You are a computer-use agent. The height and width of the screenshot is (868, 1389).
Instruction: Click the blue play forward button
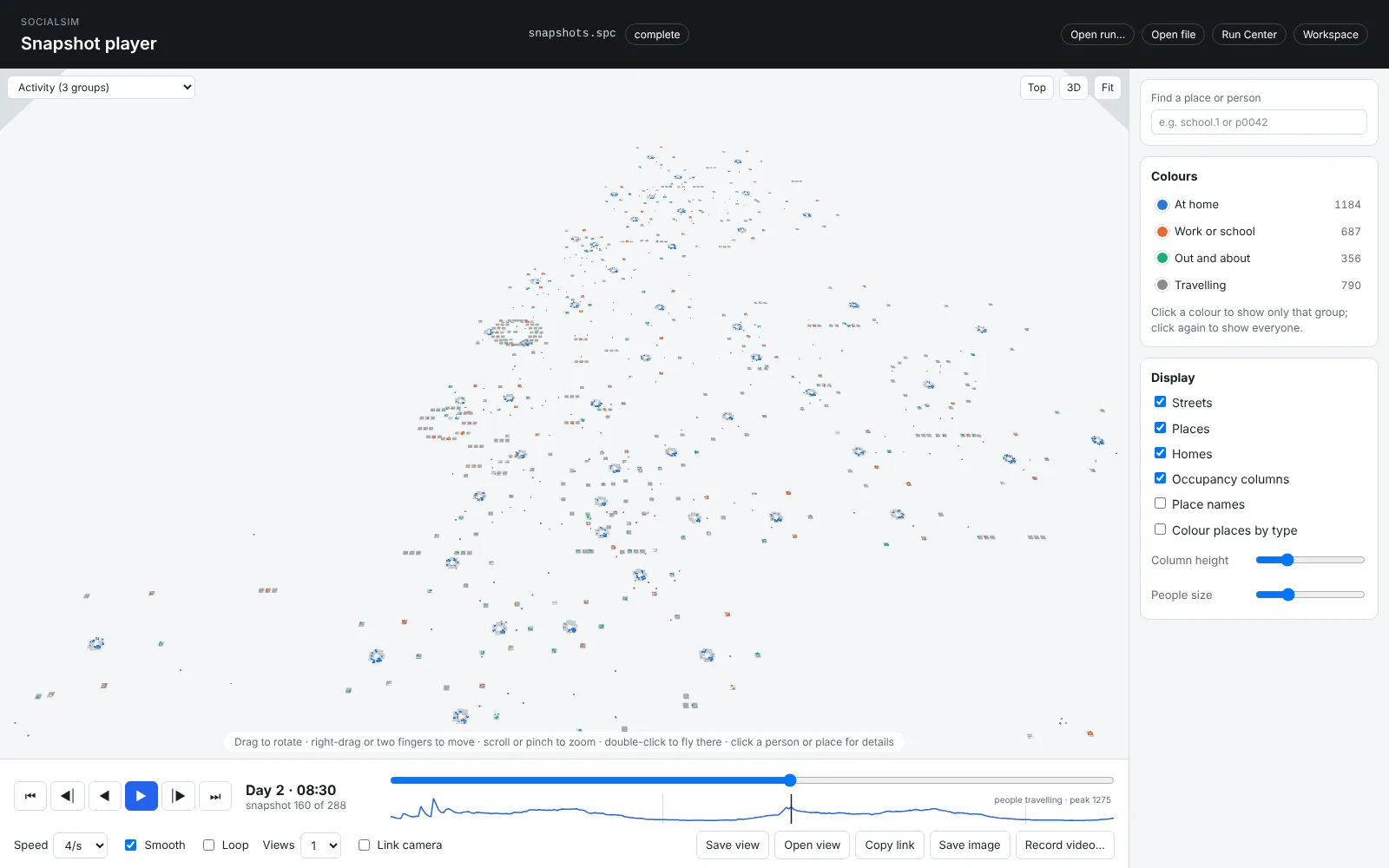tap(142, 796)
